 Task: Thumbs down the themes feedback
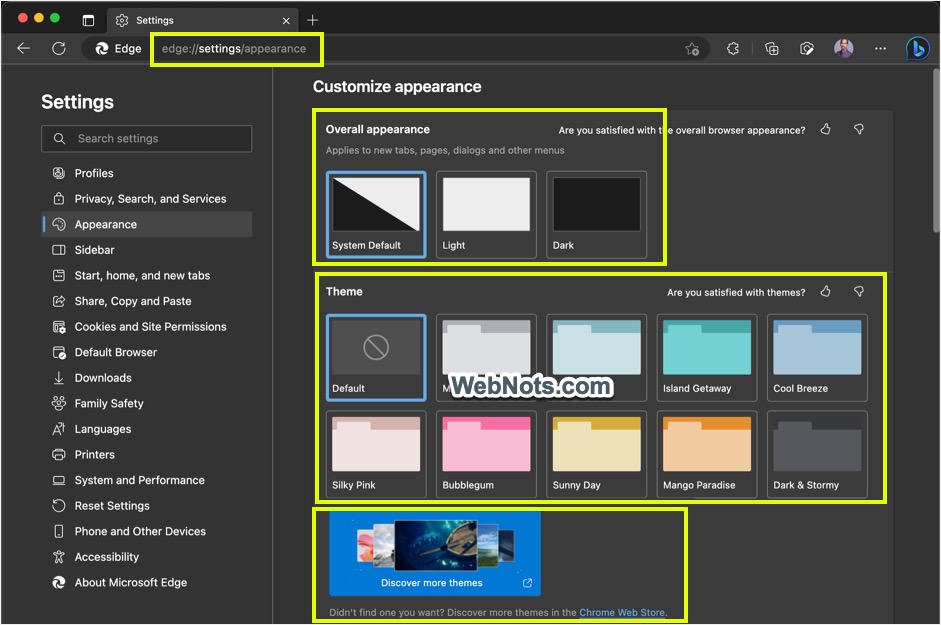click(x=858, y=291)
